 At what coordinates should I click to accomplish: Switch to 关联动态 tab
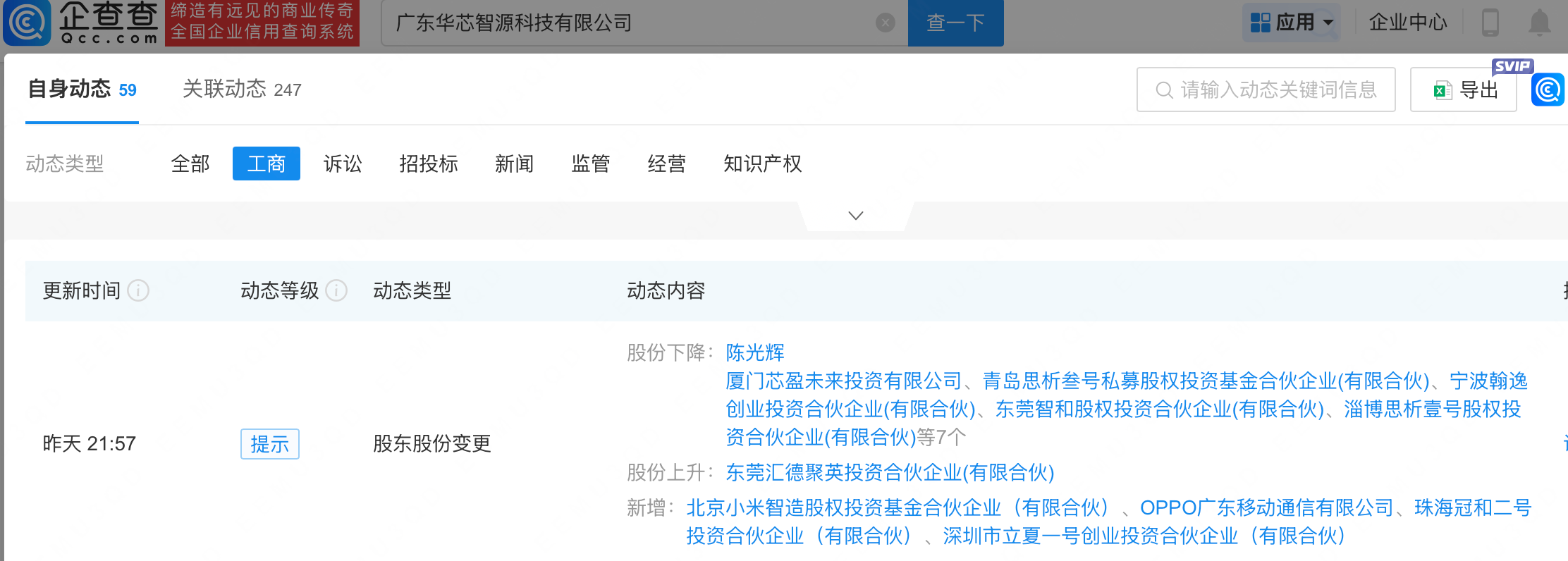tap(242, 90)
